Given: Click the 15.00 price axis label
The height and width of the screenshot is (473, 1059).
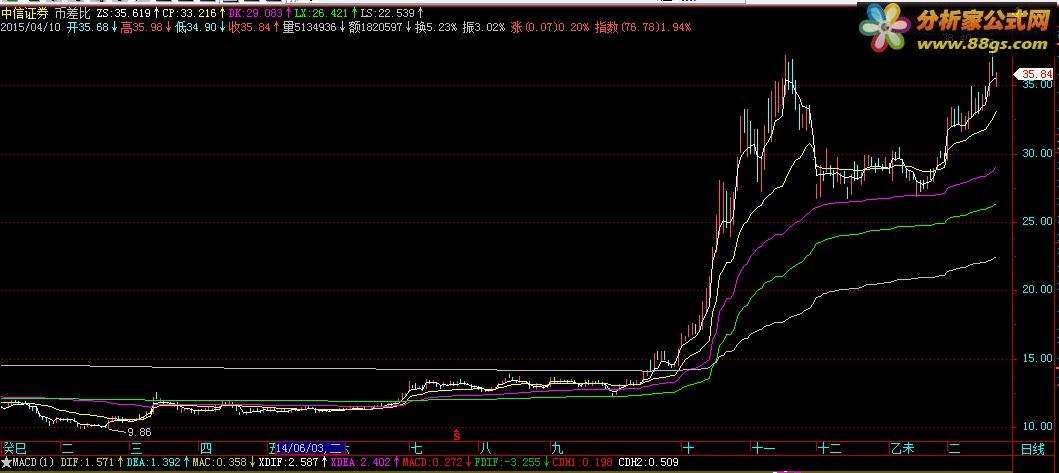Looking at the screenshot, I should pyautogui.click(x=1037, y=358).
